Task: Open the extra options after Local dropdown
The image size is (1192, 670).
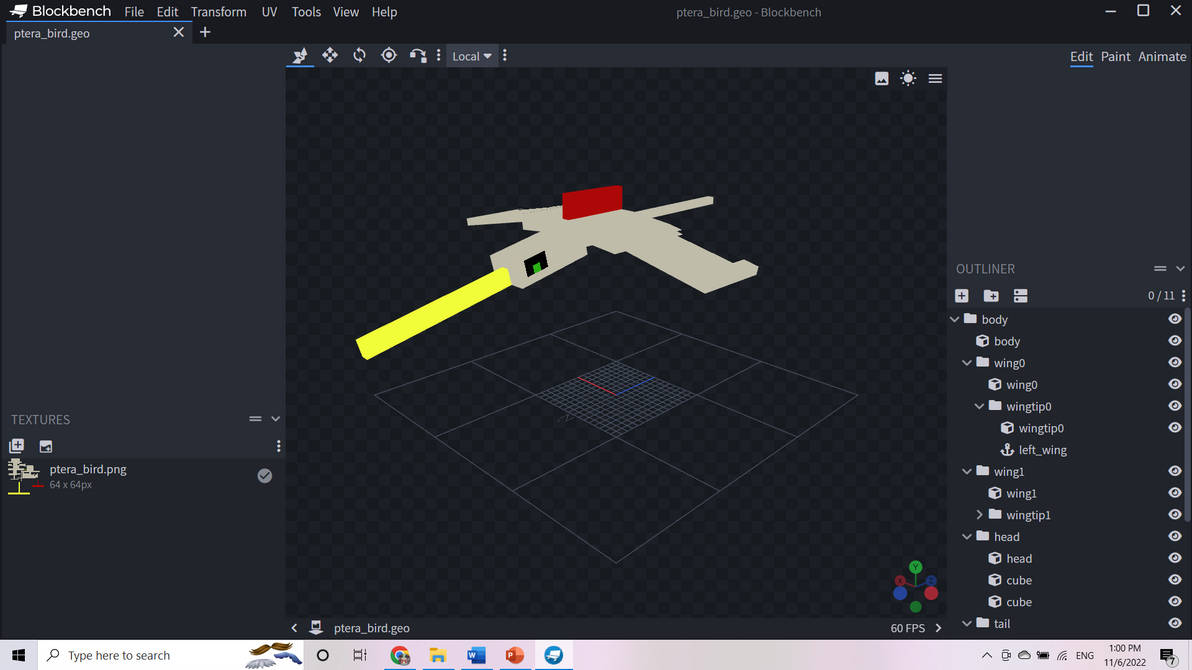Action: pos(505,56)
